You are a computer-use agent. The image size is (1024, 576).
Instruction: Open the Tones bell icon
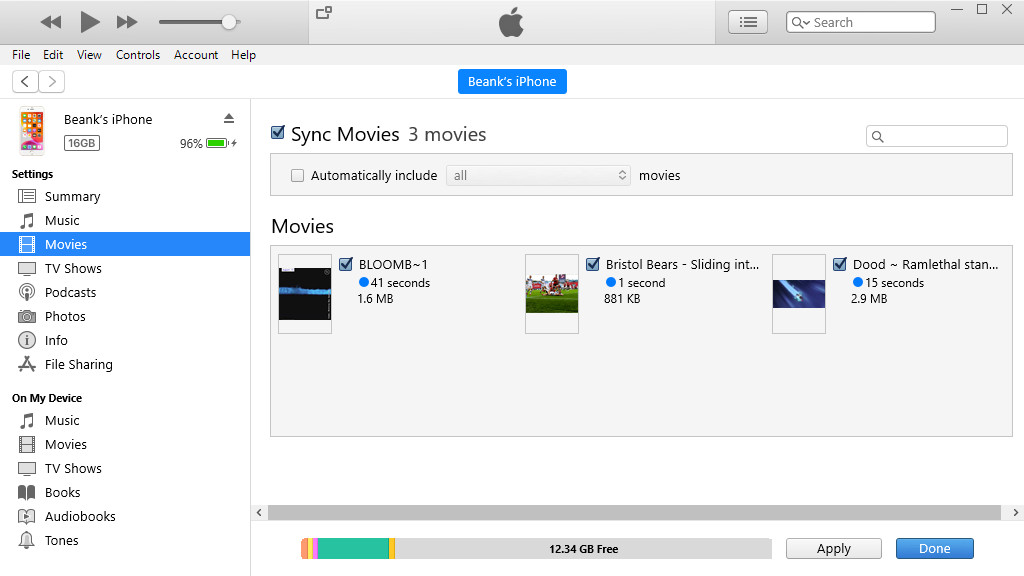click(27, 540)
